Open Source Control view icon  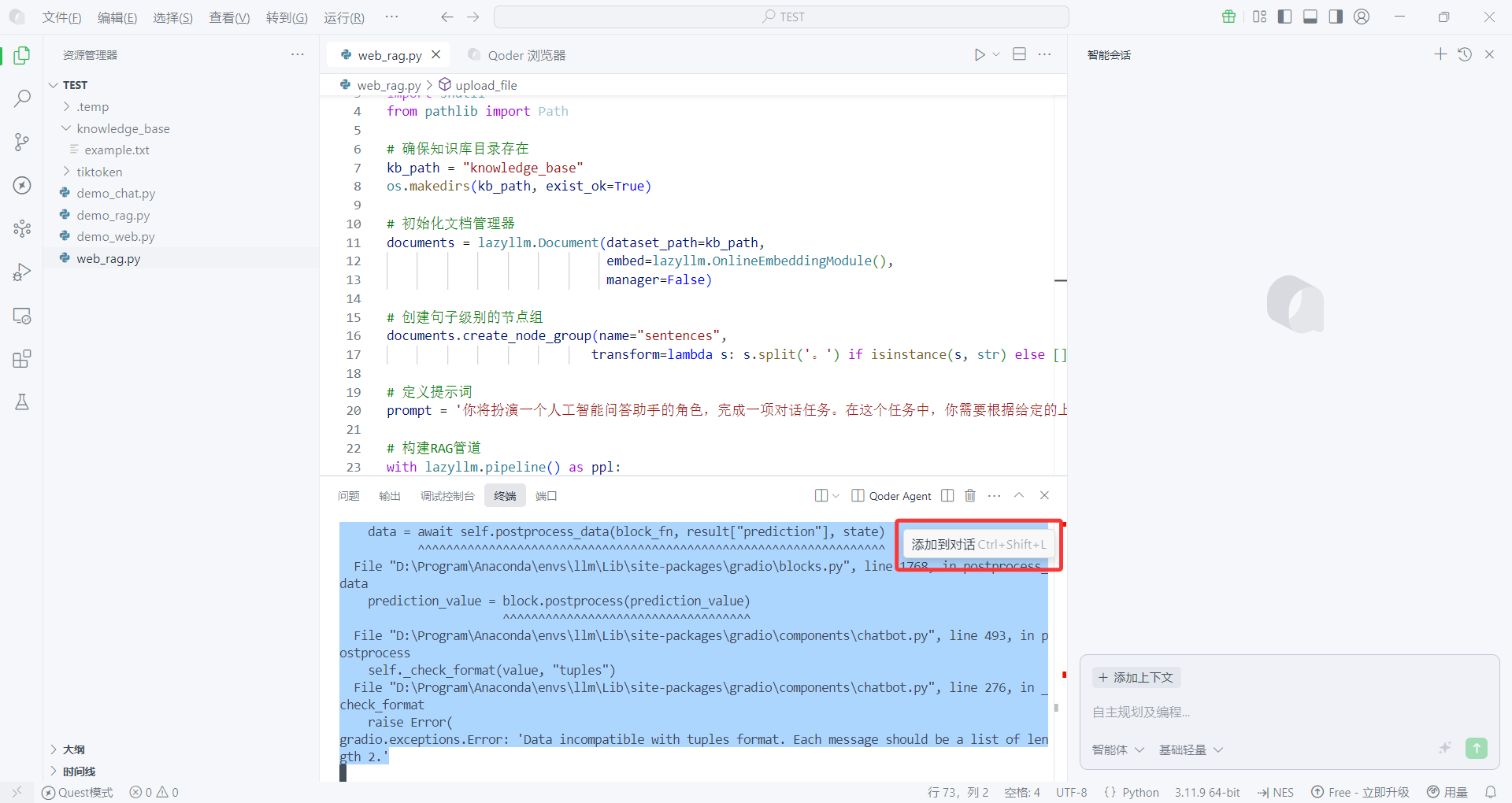(22, 142)
